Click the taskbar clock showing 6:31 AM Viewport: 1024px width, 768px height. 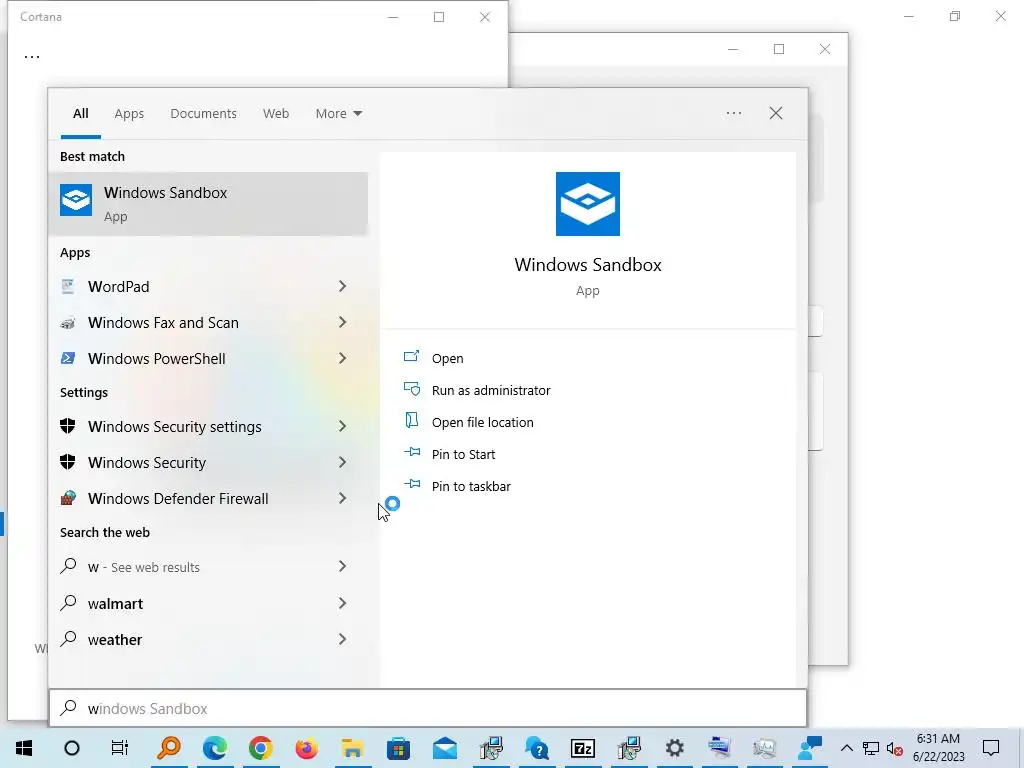938,748
